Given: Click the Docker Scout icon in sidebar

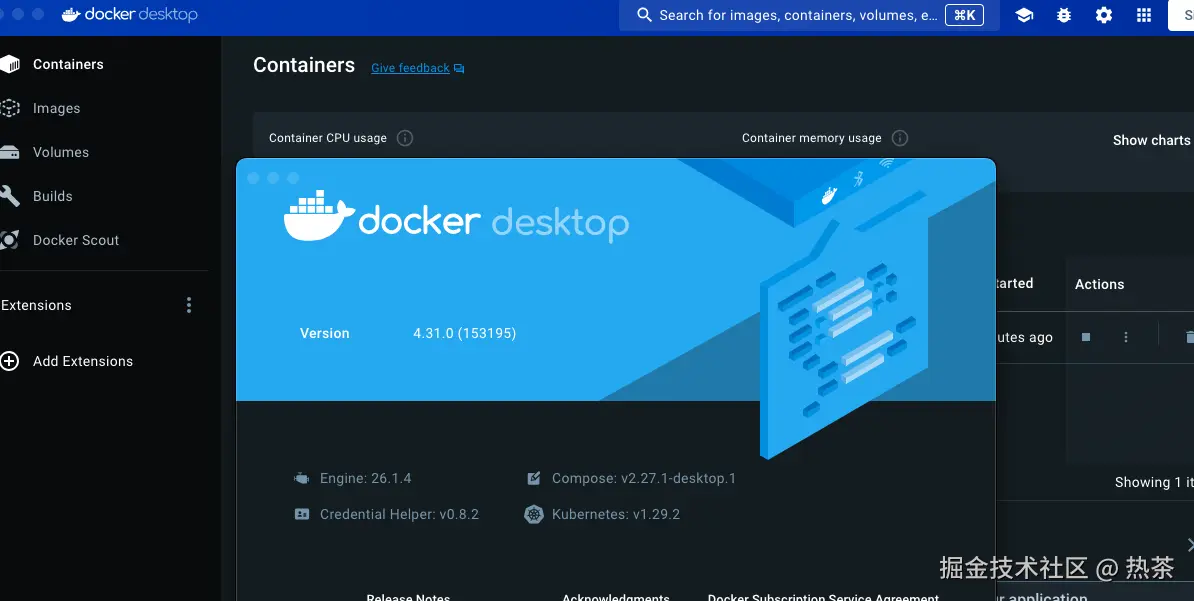Looking at the screenshot, I should tap(9, 240).
